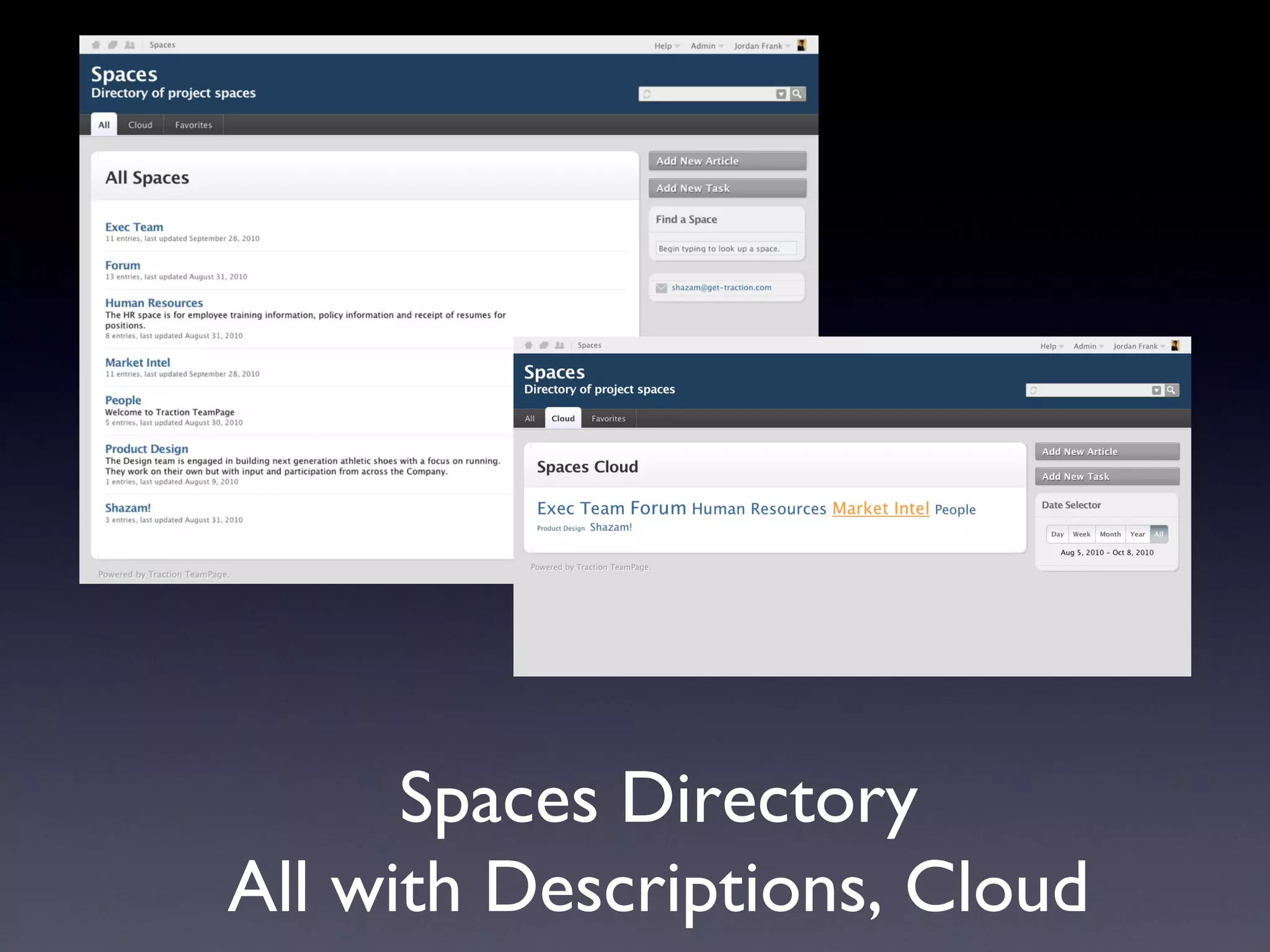The height and width of the screenshot is (952, 1270).
Task: Click tag icon in back window toolbar
Action: pos(113,45)
